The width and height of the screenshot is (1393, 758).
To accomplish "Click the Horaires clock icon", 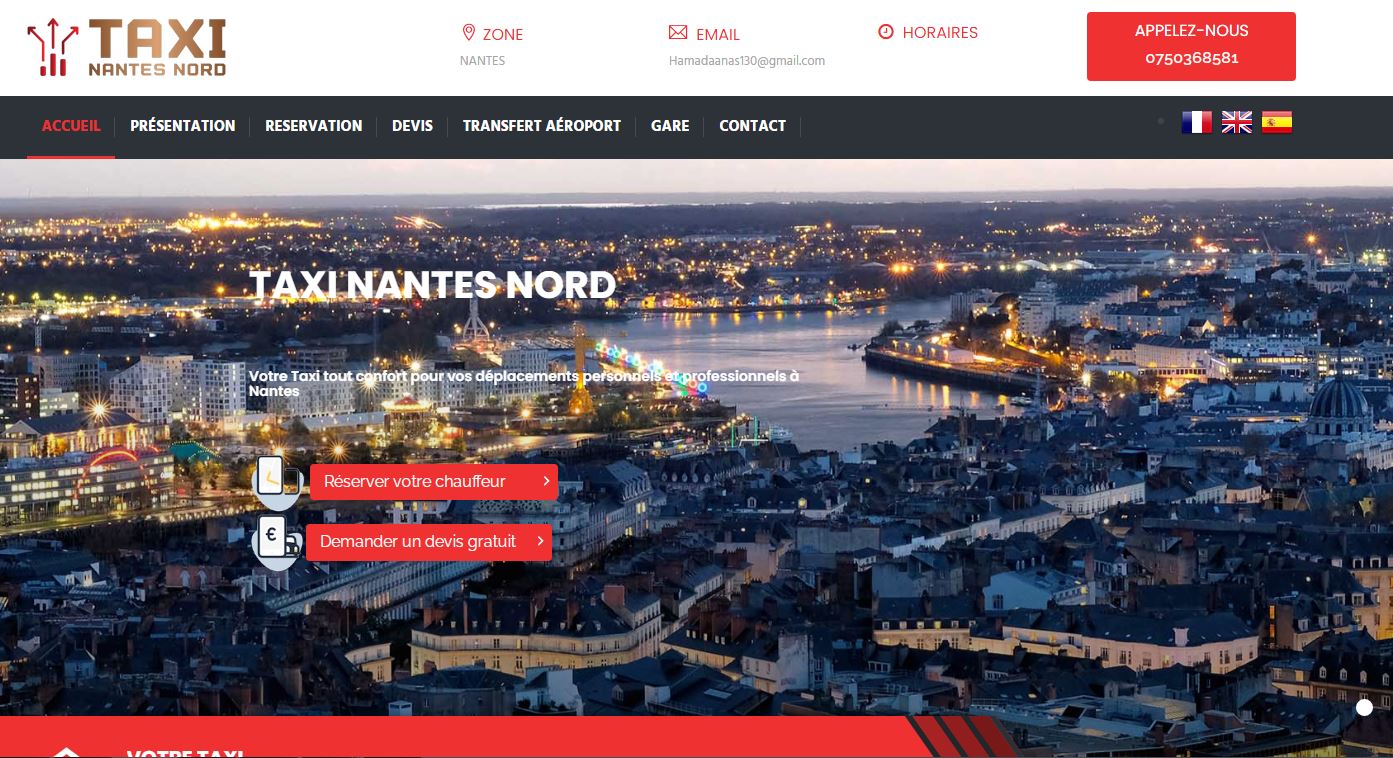I will coord(886,32).
